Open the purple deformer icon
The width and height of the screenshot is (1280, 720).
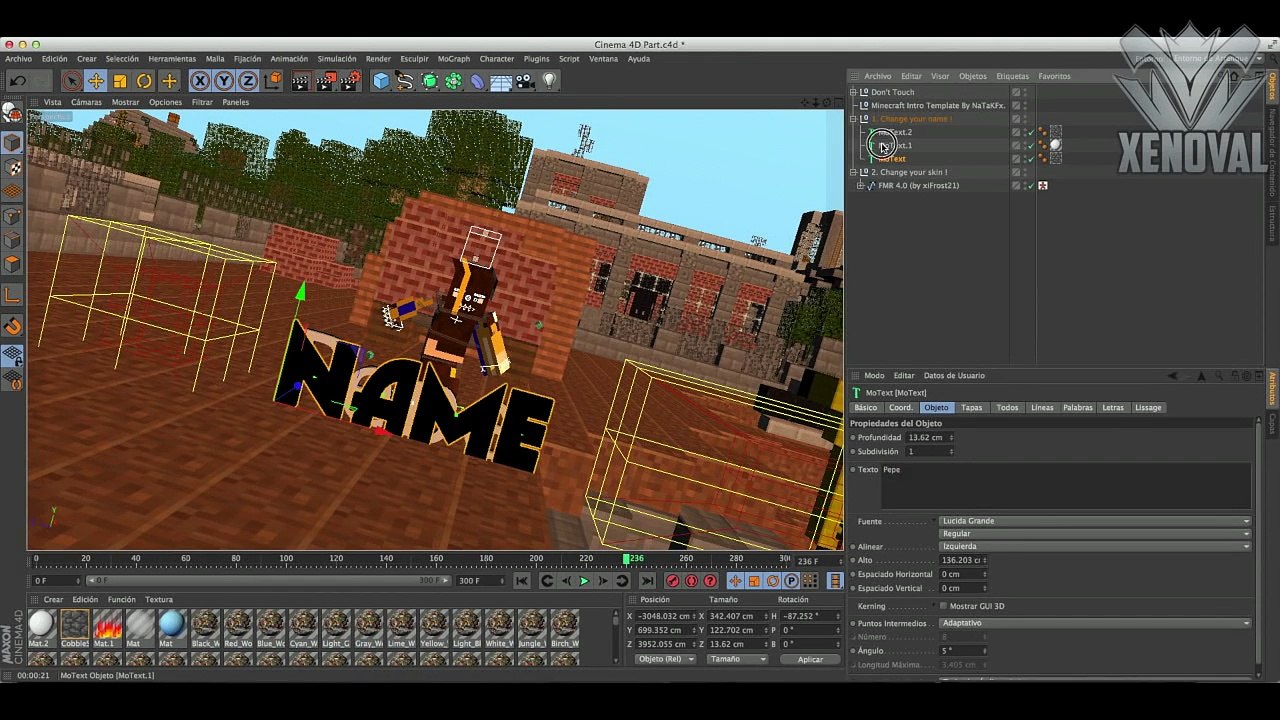[477, 81]
